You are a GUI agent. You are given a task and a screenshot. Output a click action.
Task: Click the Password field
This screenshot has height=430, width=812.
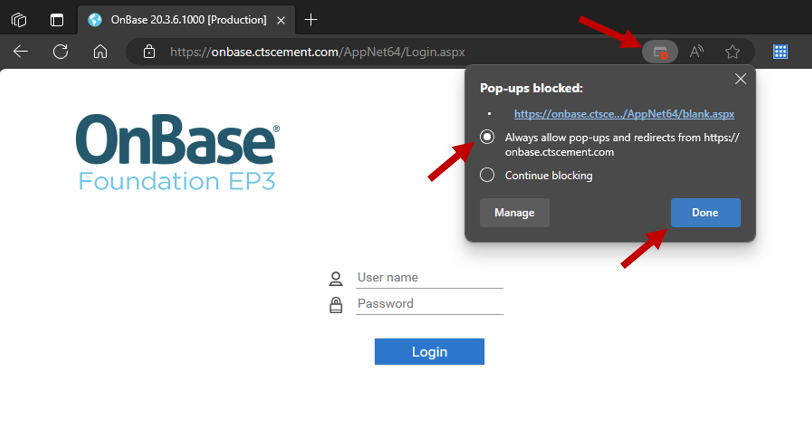tap(429, 304)
